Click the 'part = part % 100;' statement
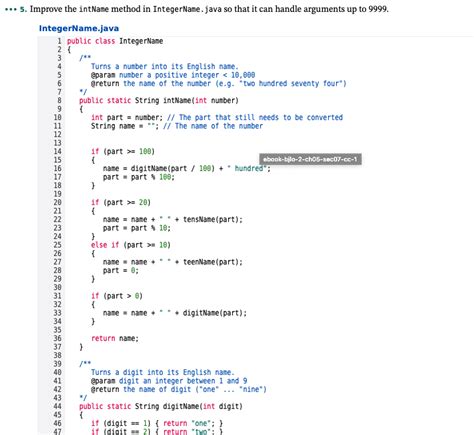474x435 pixels. (x=139, y=177)
